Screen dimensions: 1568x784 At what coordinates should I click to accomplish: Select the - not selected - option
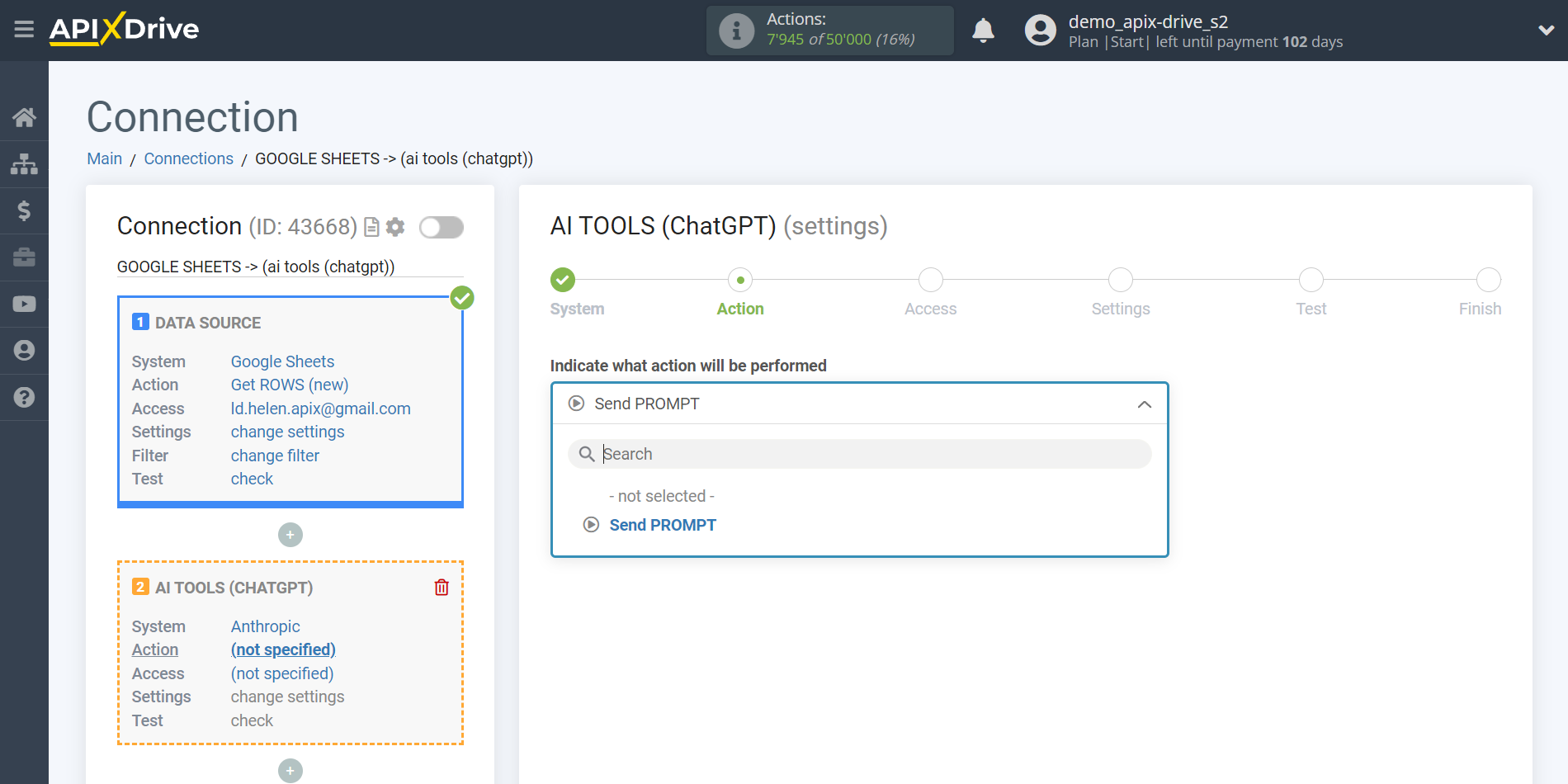pyautogui.click(x=662, y=496)
